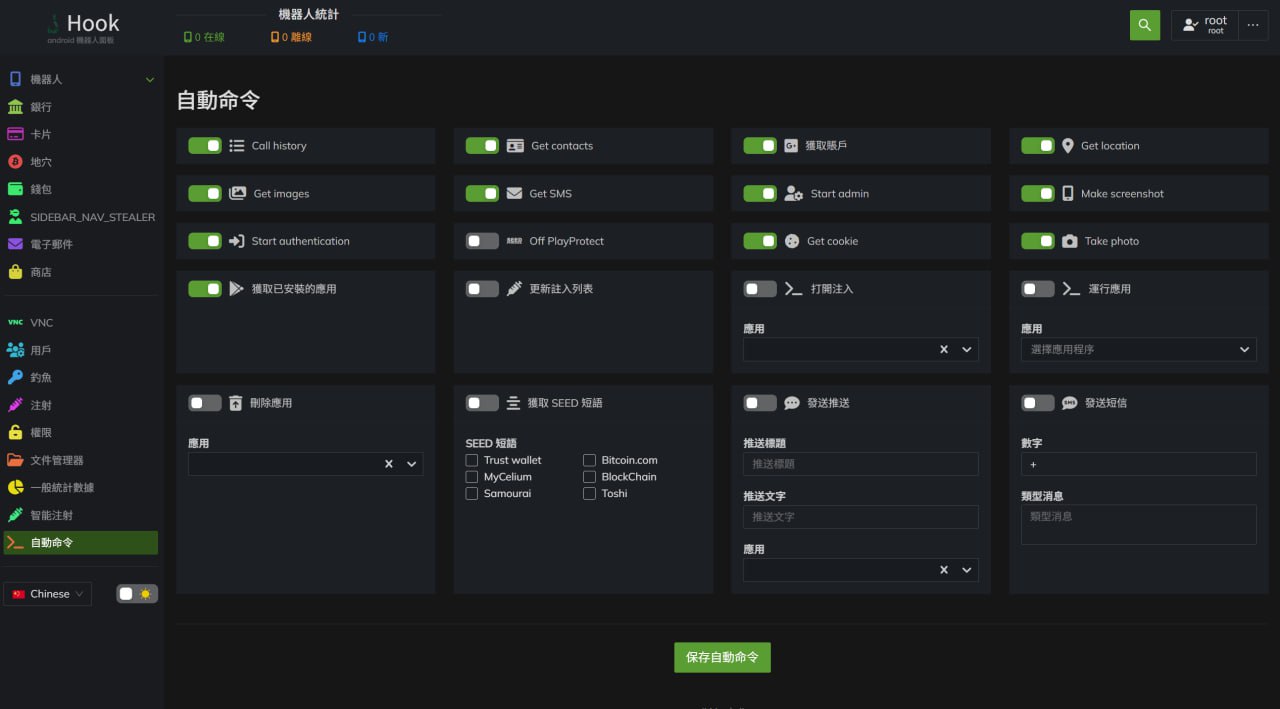Open the 選擇應用程序 dropdown
The image size is (1280, 709).
click(1138, 349)
